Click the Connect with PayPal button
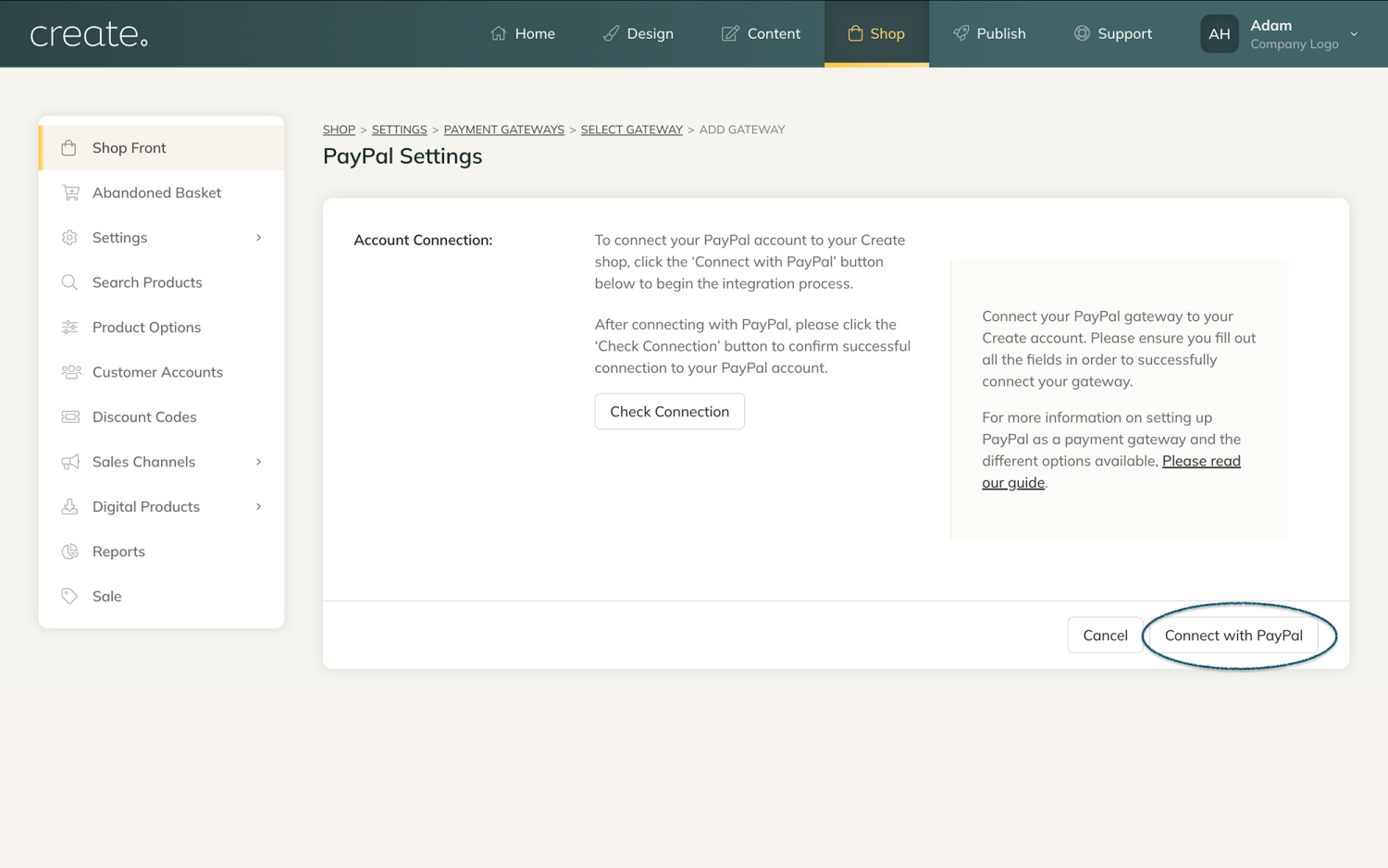 (1234, 635)
